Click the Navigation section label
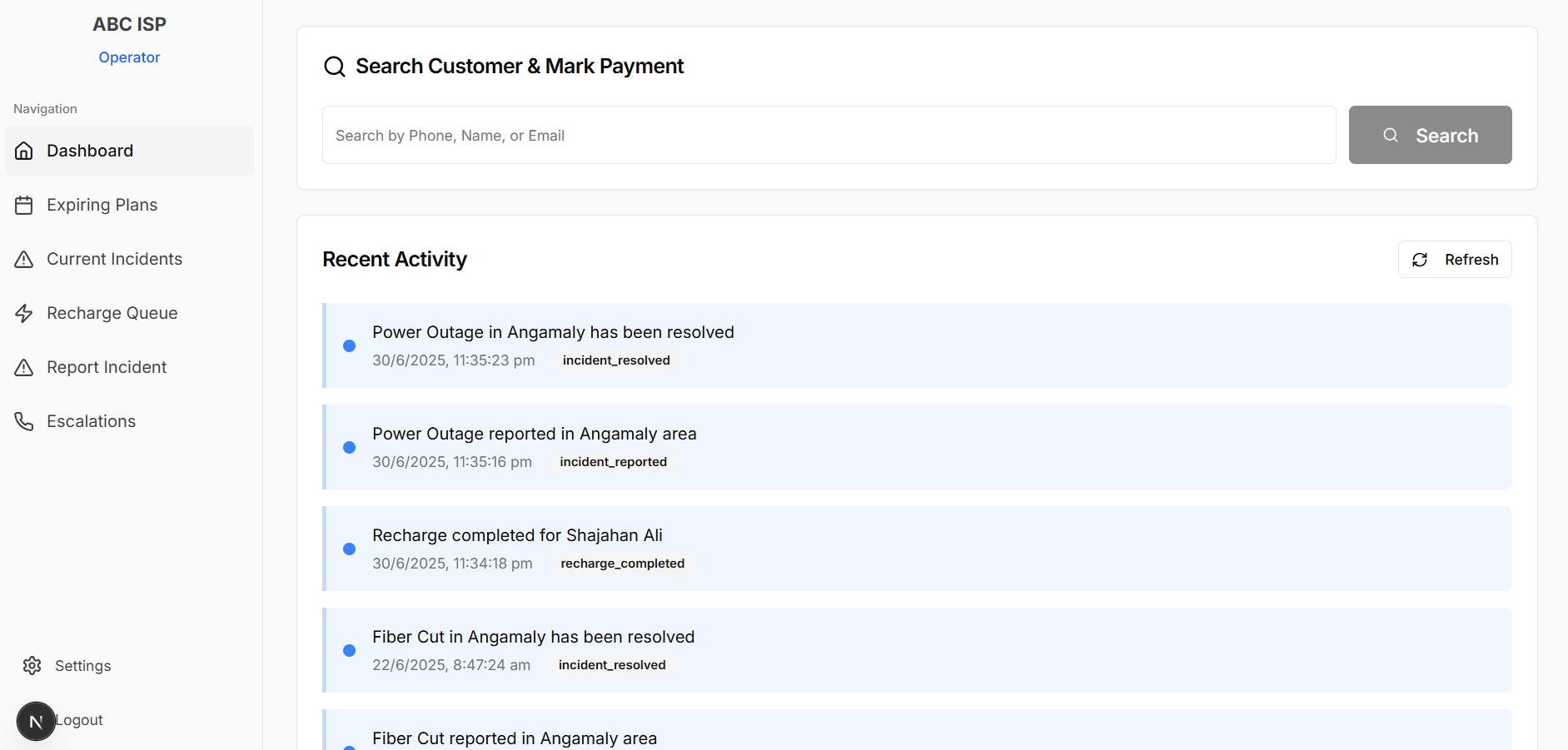The image size is (1568, 750). point(45,109)
